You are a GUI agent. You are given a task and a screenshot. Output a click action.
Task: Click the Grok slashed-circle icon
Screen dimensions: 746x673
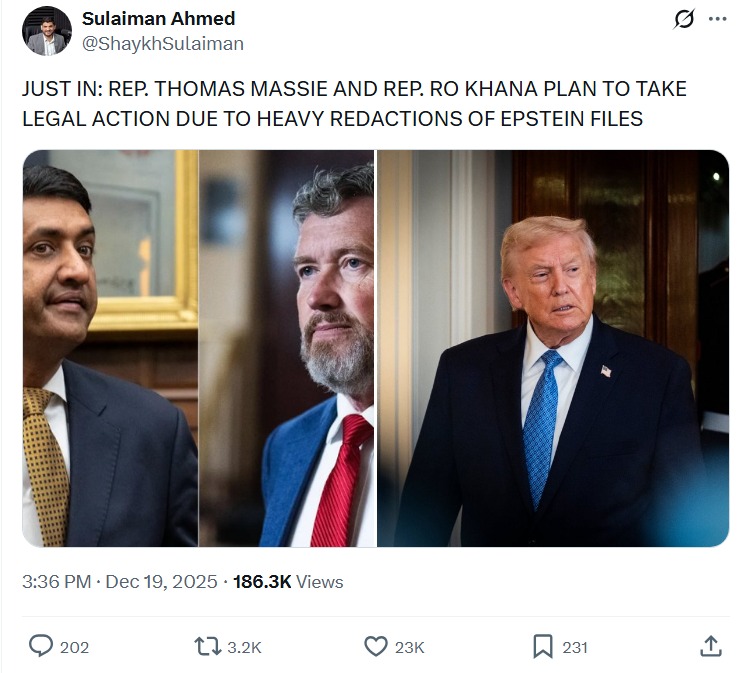coord(684,19)
